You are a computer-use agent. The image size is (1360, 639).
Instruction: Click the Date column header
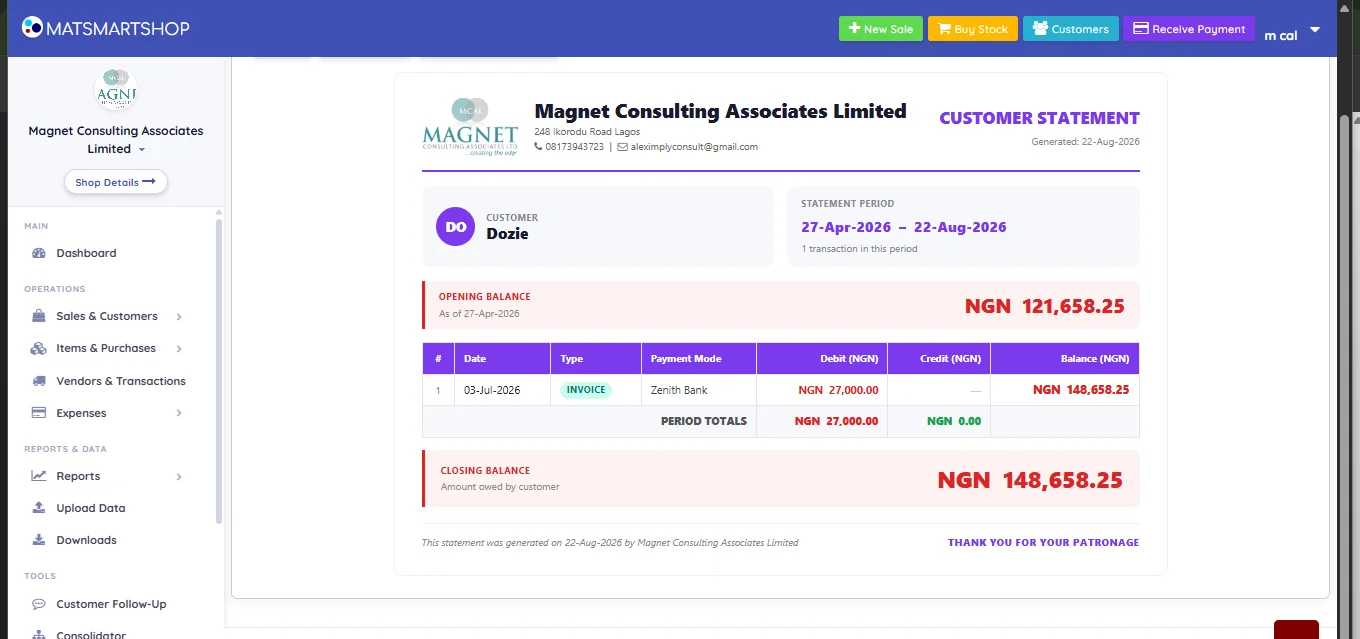502,359
